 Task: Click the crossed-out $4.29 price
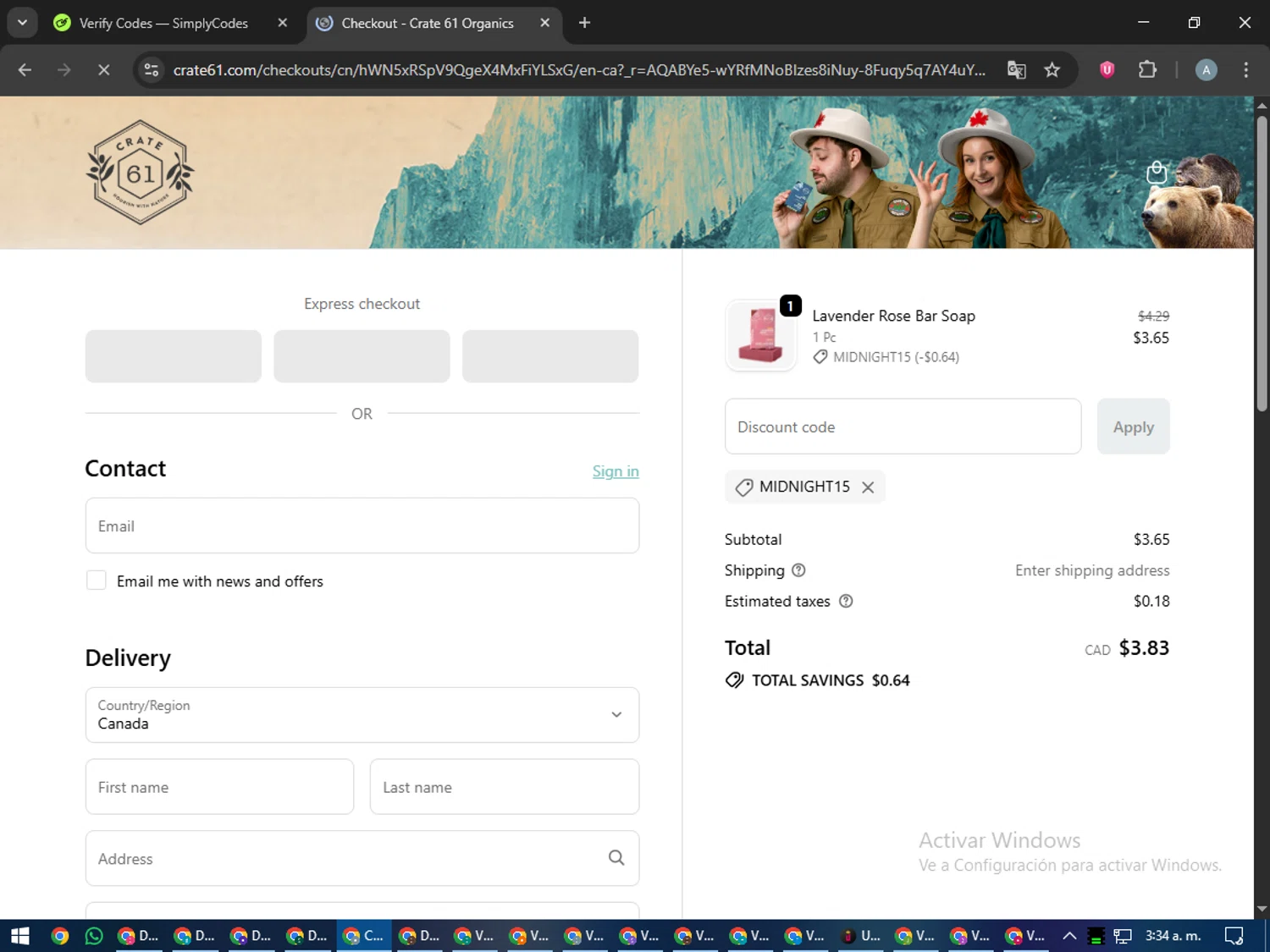[1153, 316]
